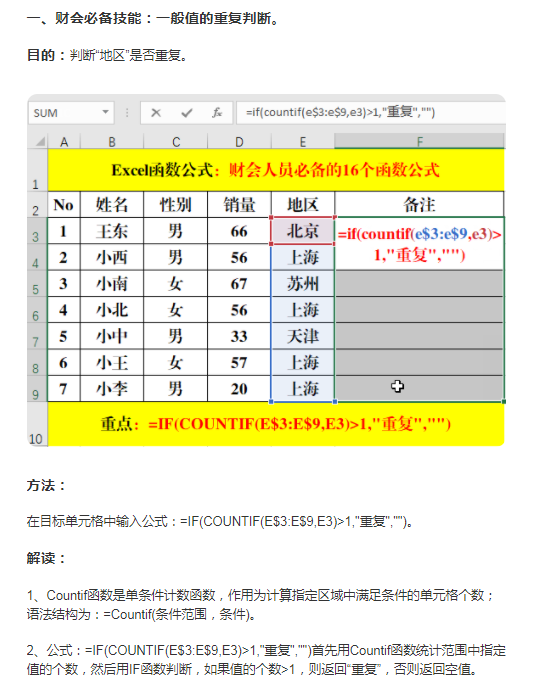This screenshot has width=546, height=687.
Task: Click the 上海 cell in row 9
Action: tap(303, 389)
